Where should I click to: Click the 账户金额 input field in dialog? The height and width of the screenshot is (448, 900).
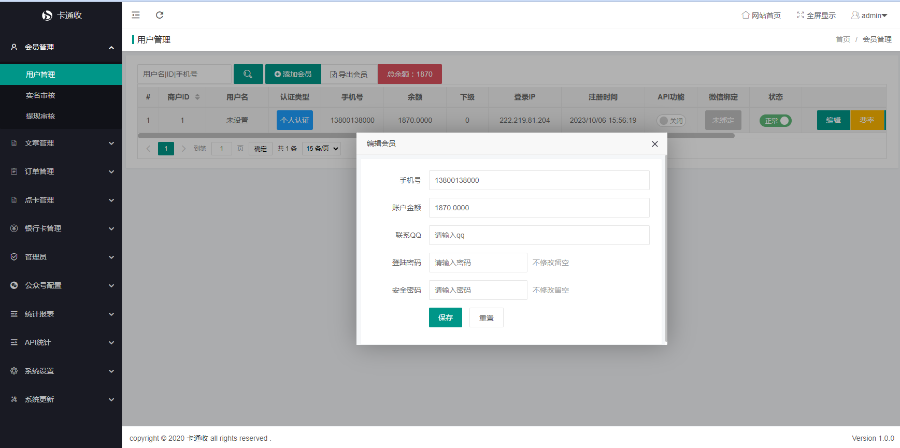coord(539,208)
